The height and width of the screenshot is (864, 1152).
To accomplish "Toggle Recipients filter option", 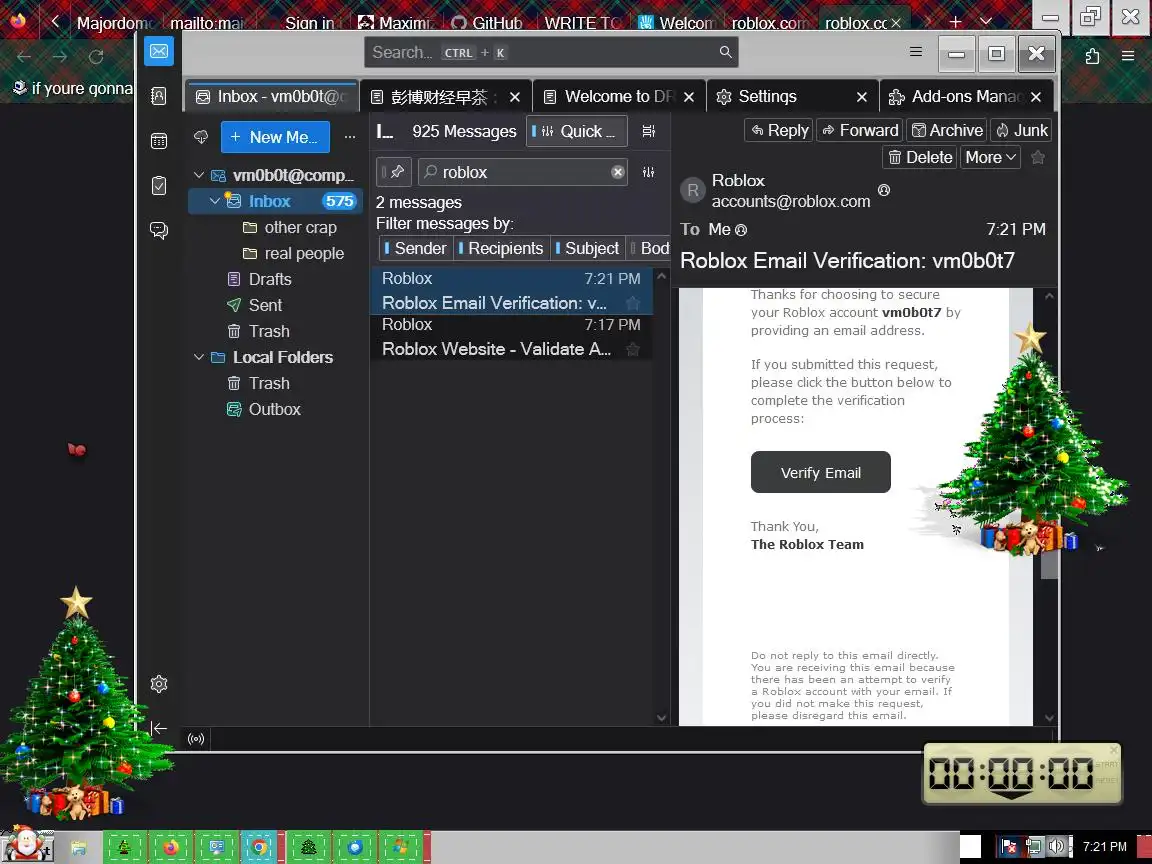I will point(500,248).
